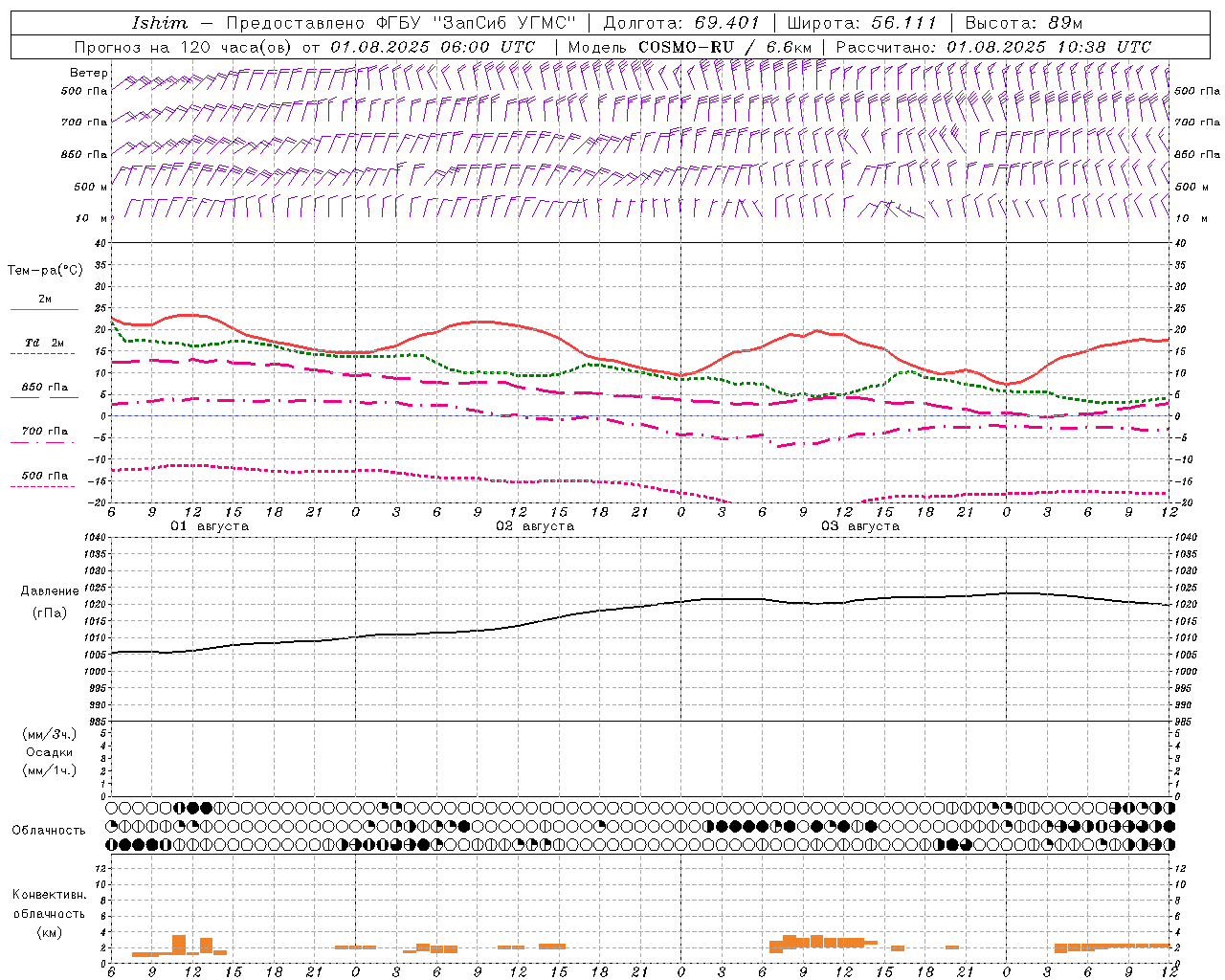
Task: Click the station name "Ishim" in the header
Action: coord(159,23)
